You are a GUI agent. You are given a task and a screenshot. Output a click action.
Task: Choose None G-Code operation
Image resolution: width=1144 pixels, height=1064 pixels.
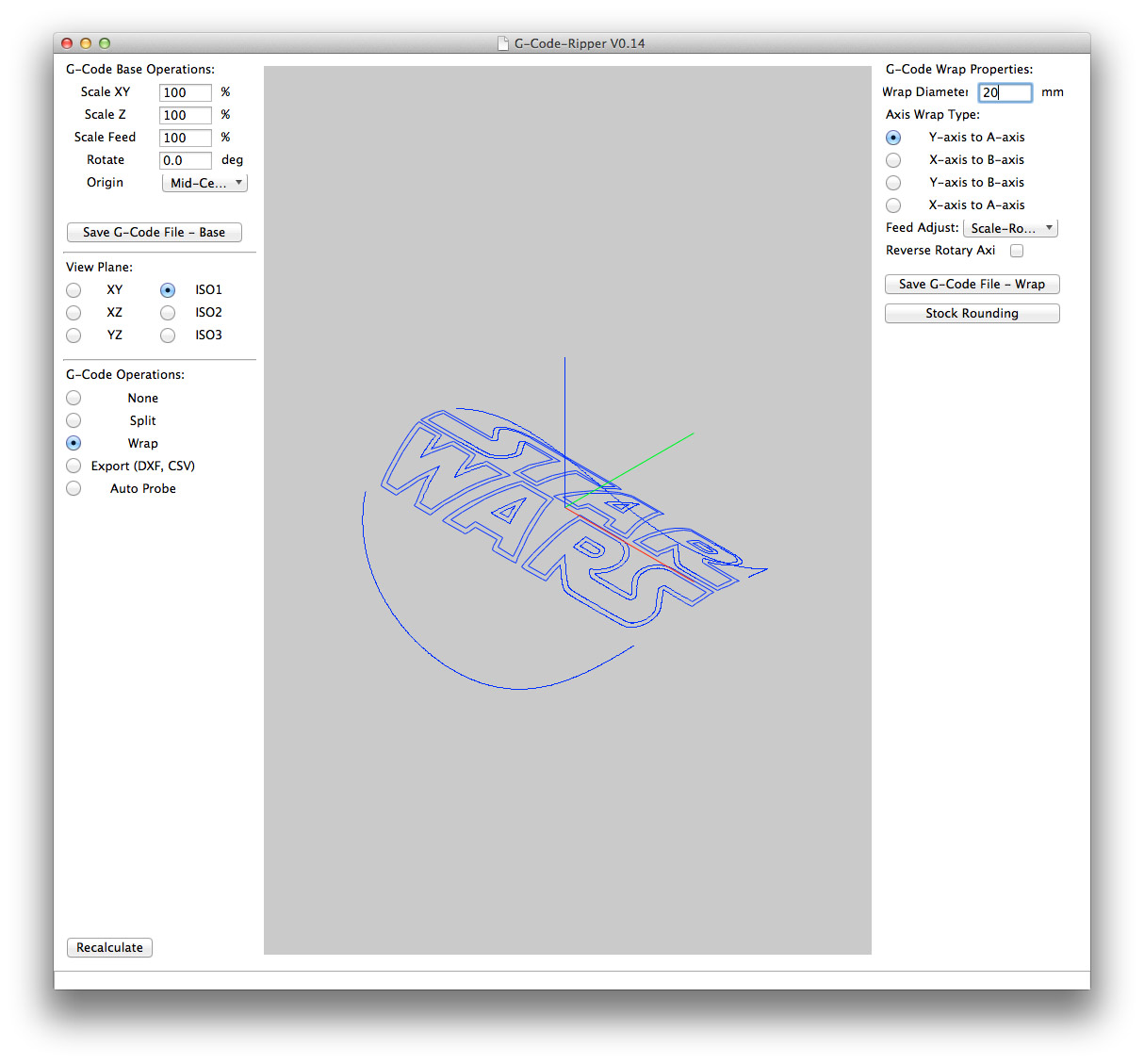(x=74, y=398)
